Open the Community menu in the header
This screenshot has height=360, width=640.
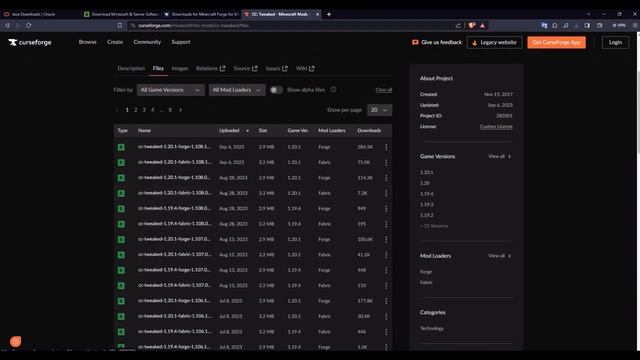point(147,42)
